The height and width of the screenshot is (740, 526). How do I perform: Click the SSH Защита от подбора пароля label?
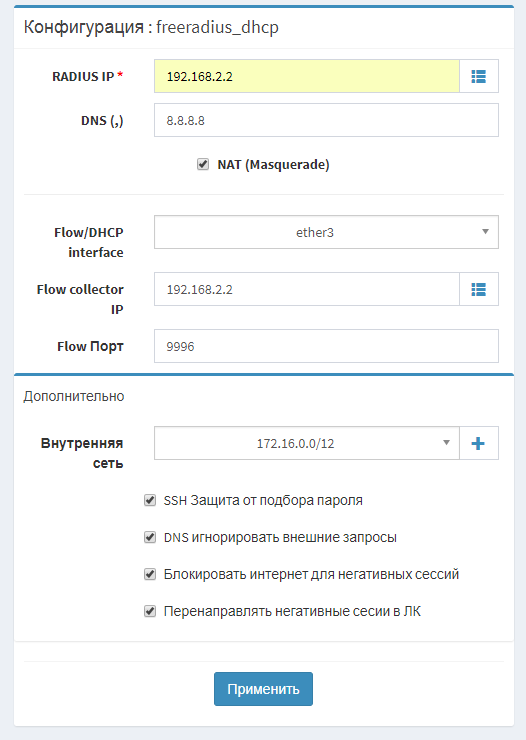(x=263, y=500)
